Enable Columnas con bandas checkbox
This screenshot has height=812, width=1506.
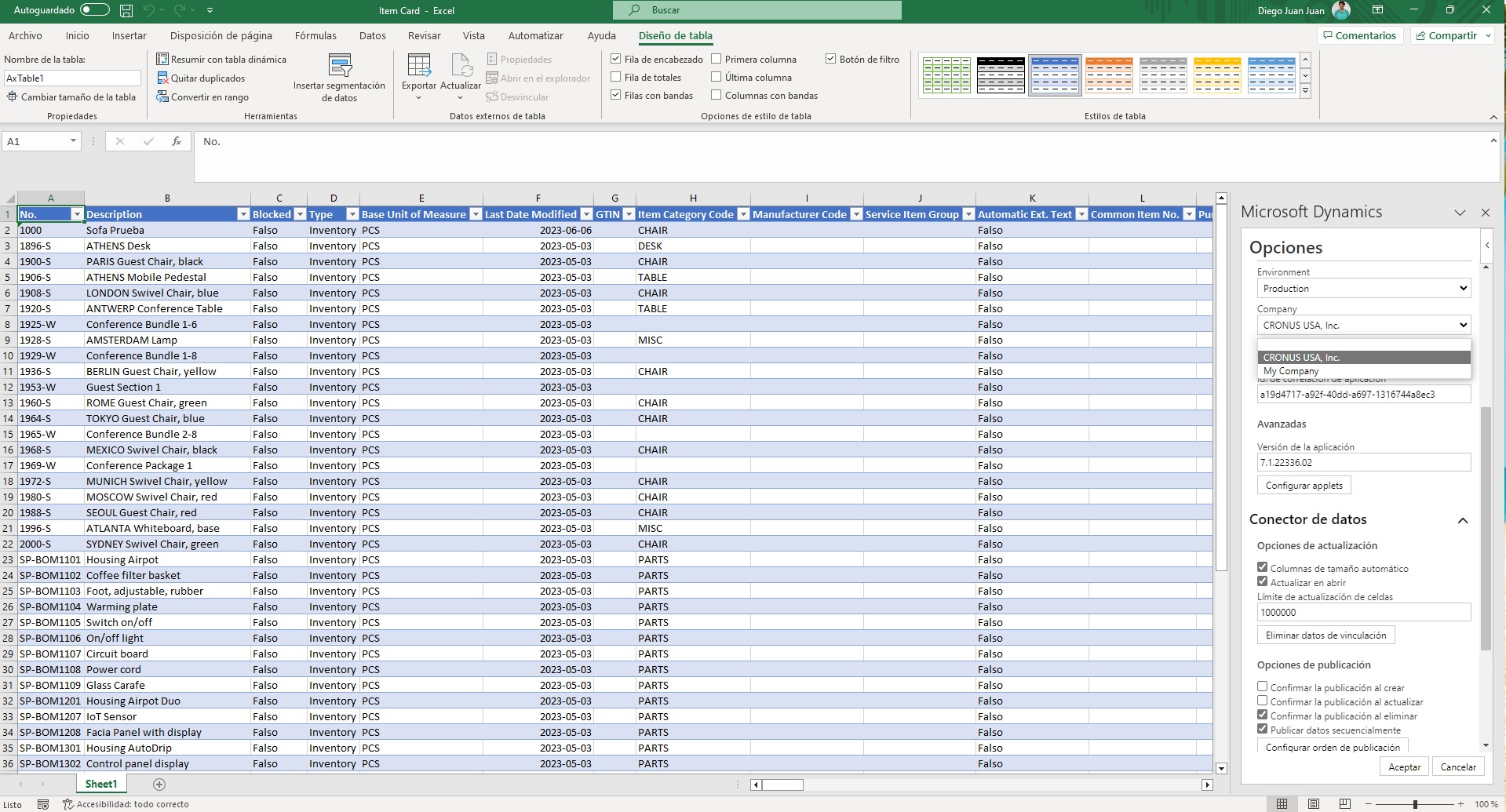click(x=717, y=95)
